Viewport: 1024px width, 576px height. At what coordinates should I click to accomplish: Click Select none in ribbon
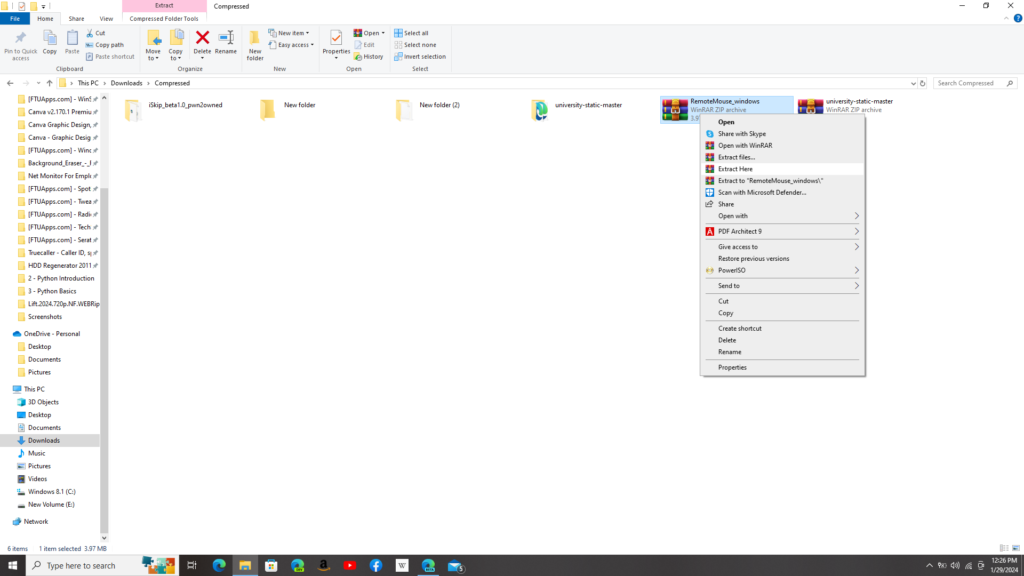point(415,45)
